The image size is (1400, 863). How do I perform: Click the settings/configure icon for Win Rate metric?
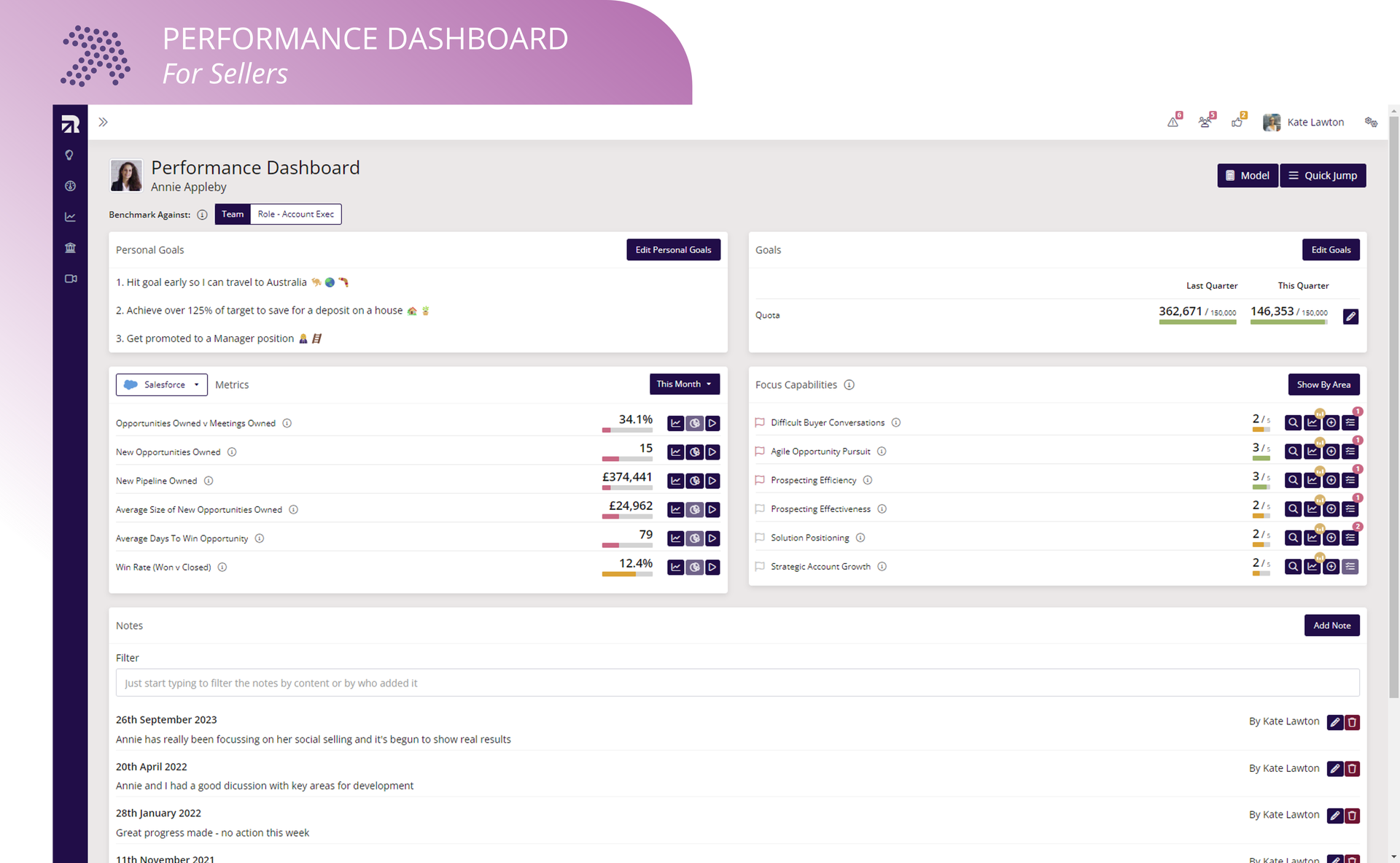tap(692, 567)
